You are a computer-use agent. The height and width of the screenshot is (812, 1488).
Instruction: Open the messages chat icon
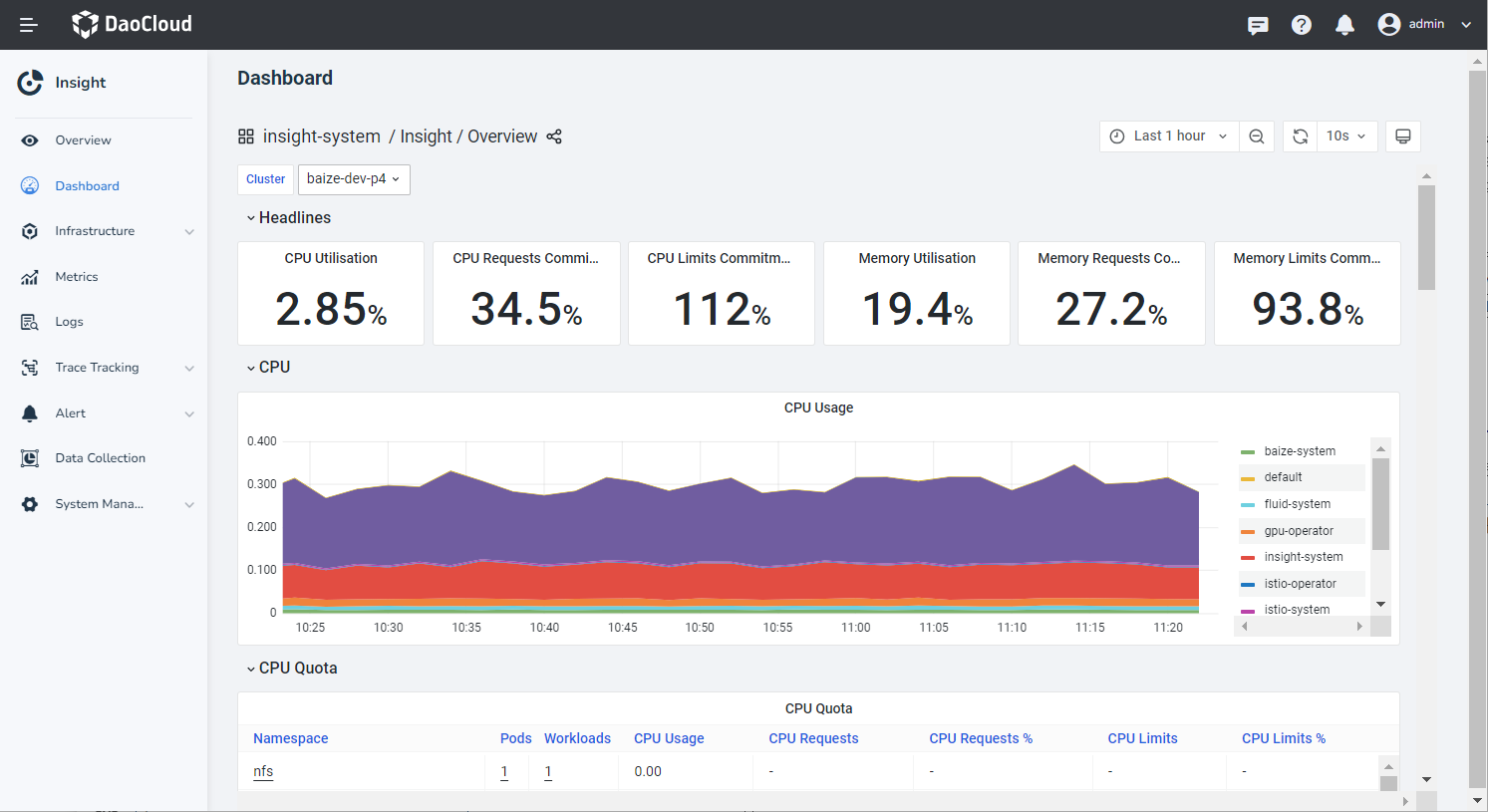tap(1258, 25)
